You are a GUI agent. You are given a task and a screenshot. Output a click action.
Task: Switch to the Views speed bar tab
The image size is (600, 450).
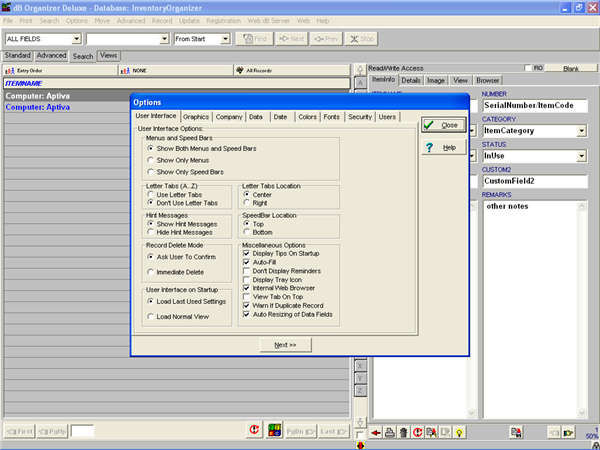[109, 55]
